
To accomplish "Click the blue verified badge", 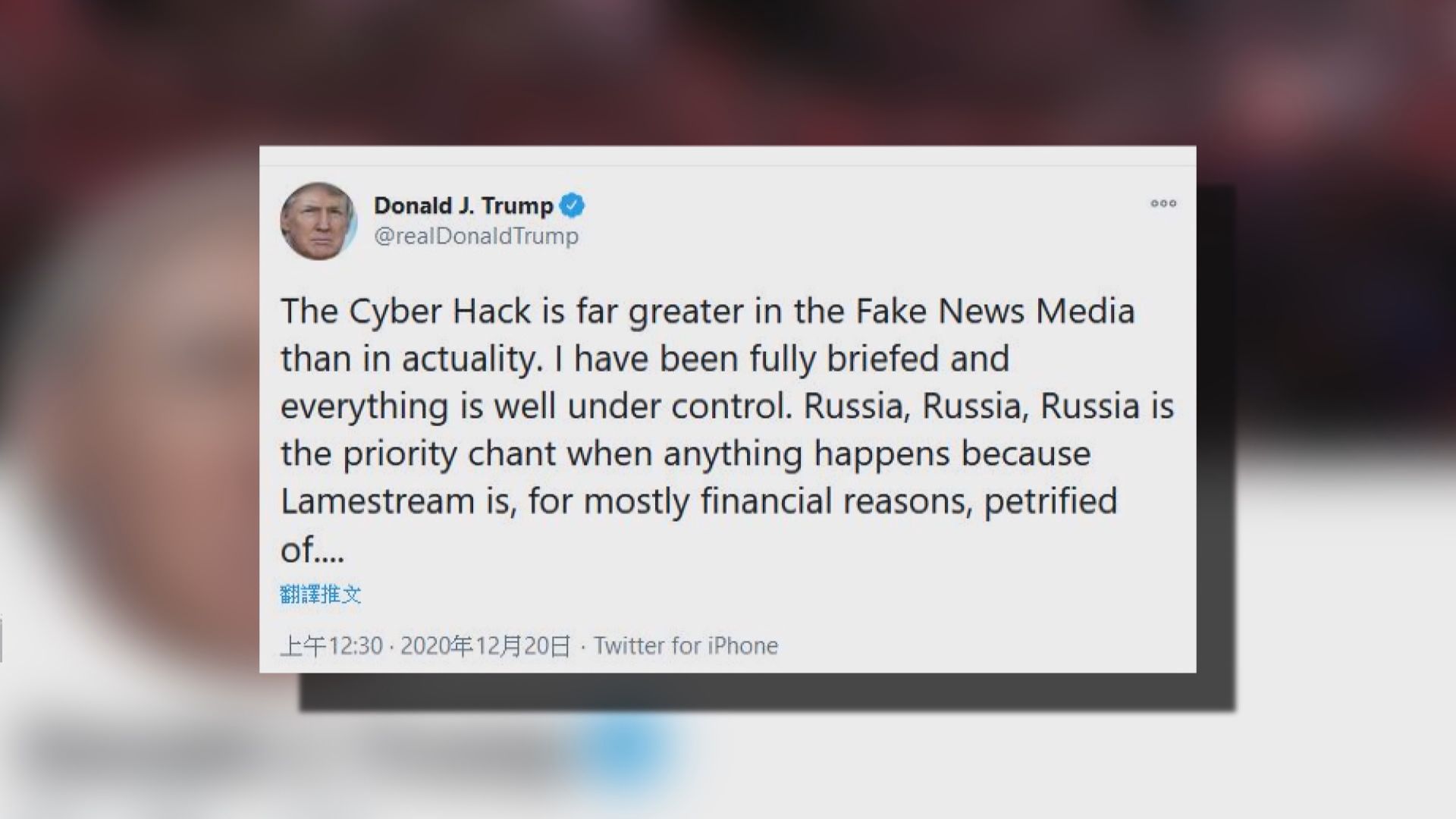I will [x=572, y=205].
